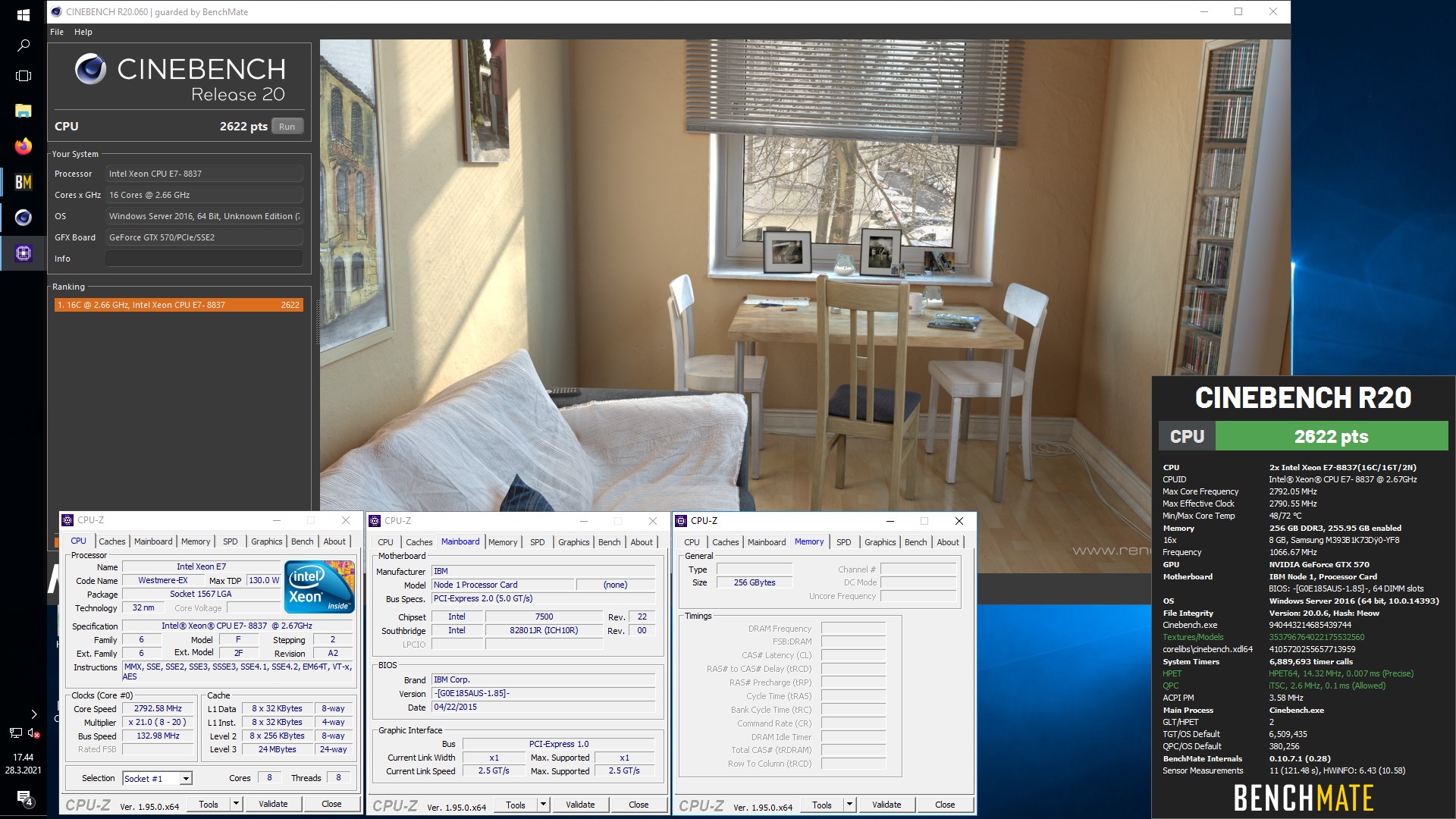This screenshot has height=819, width=1456.
Task: Open About tab in Memory CPU-Z window
Action: click(x=948, y=542)
